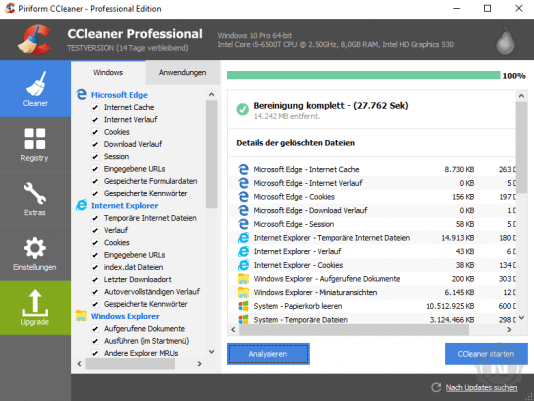Uncheck Temporäre Internet Dateien checkbox
The image size is (534, 401).
pyautogui.click(x=95, y=218)
